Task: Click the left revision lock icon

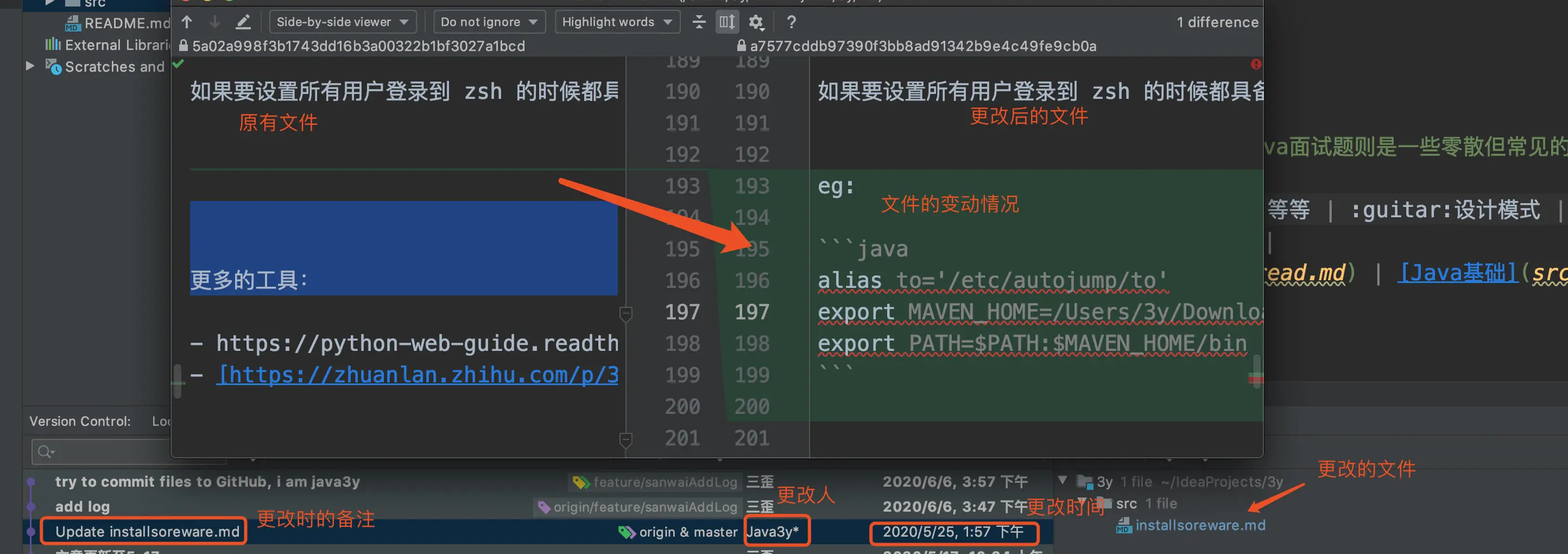Action: tap(183, 46)
